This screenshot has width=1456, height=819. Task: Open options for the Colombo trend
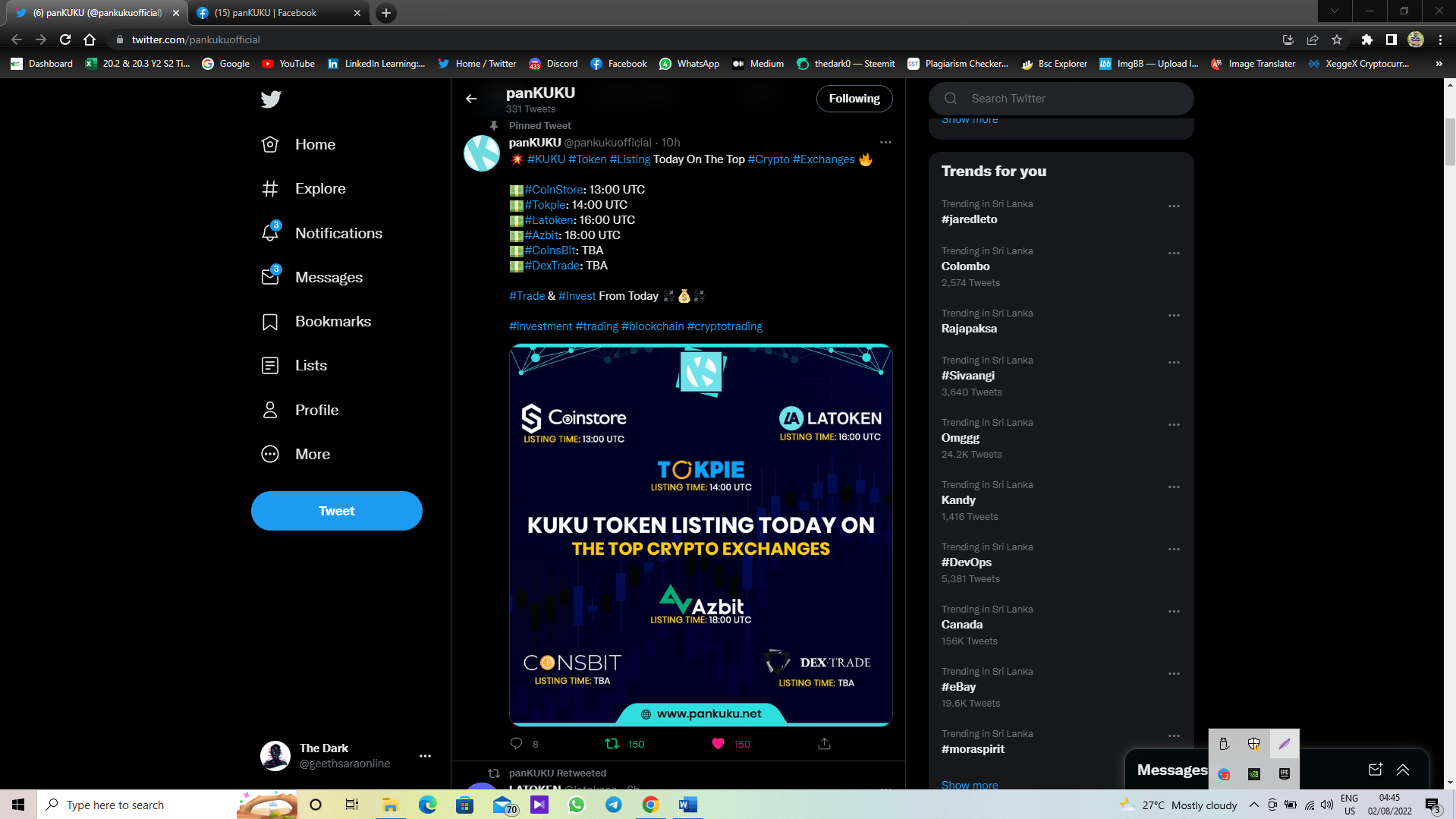1174,254
